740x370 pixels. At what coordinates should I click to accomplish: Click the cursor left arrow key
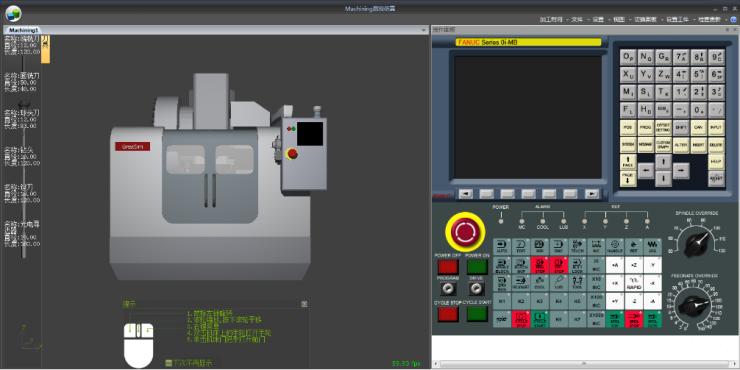646,170
